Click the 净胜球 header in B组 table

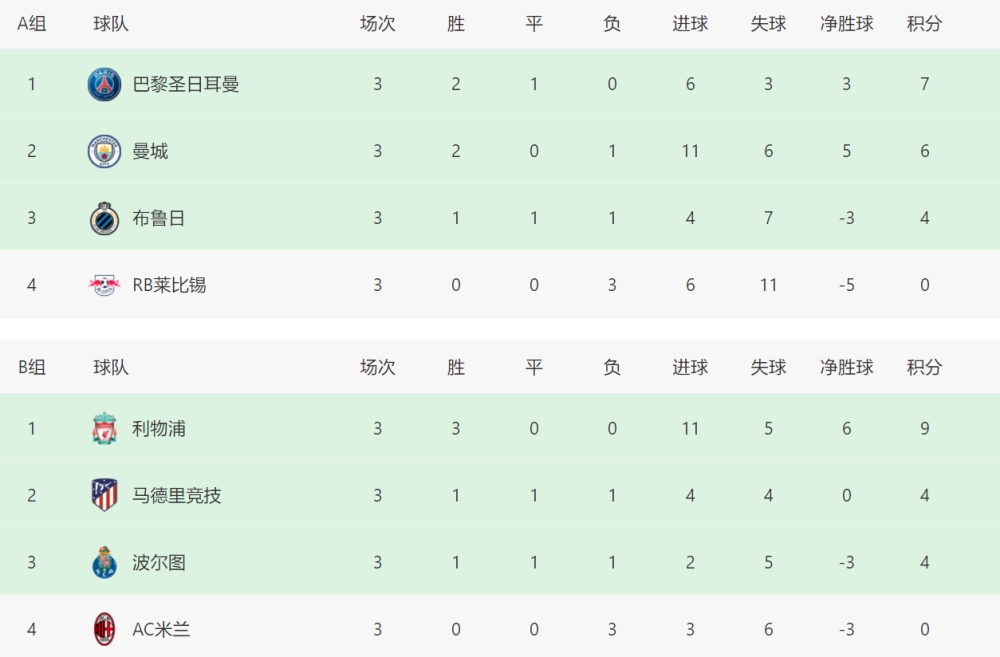pyautogui.click(x=846, y=367)
